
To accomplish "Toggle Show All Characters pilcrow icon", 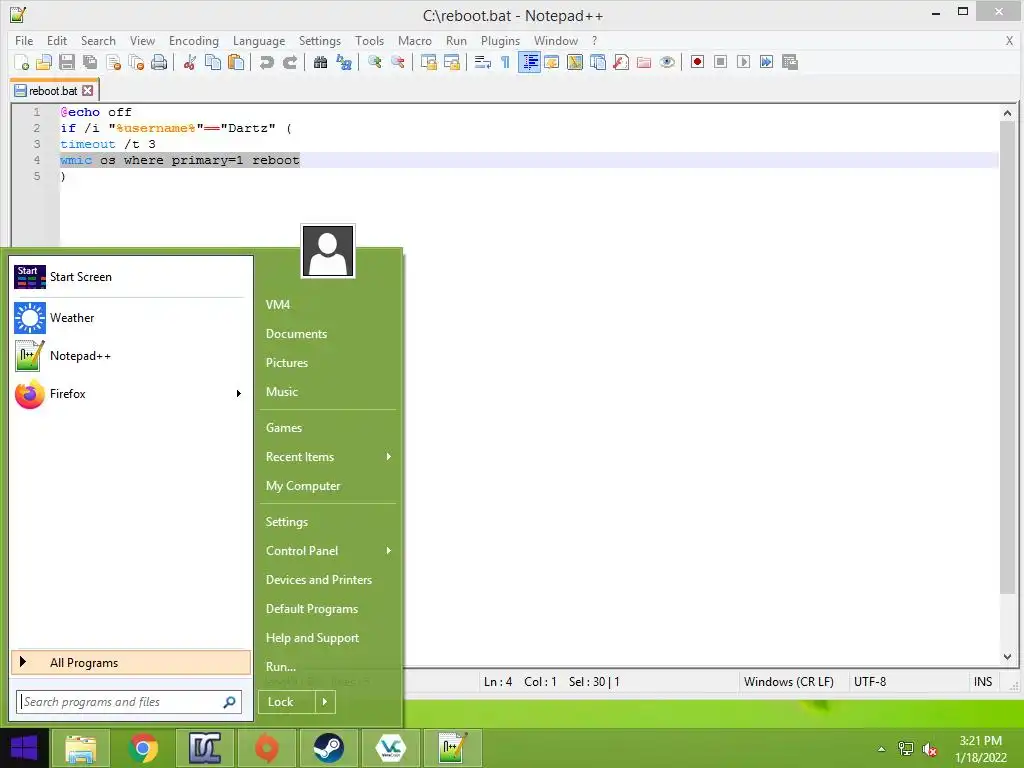I will click(505, 62).
